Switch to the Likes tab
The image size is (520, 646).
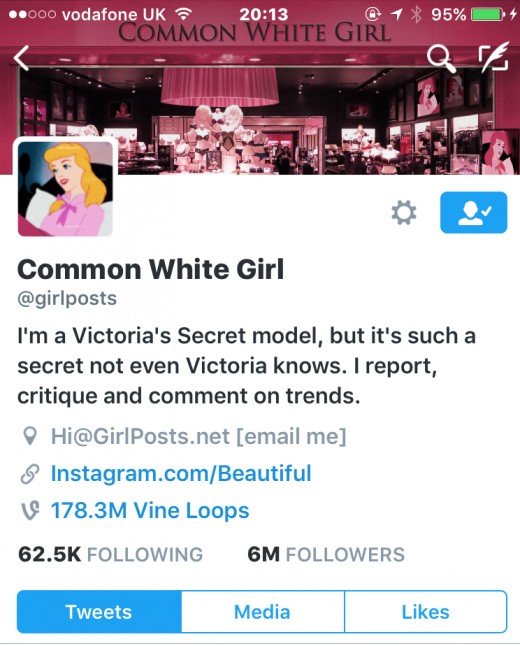click(x=426, y=612)
